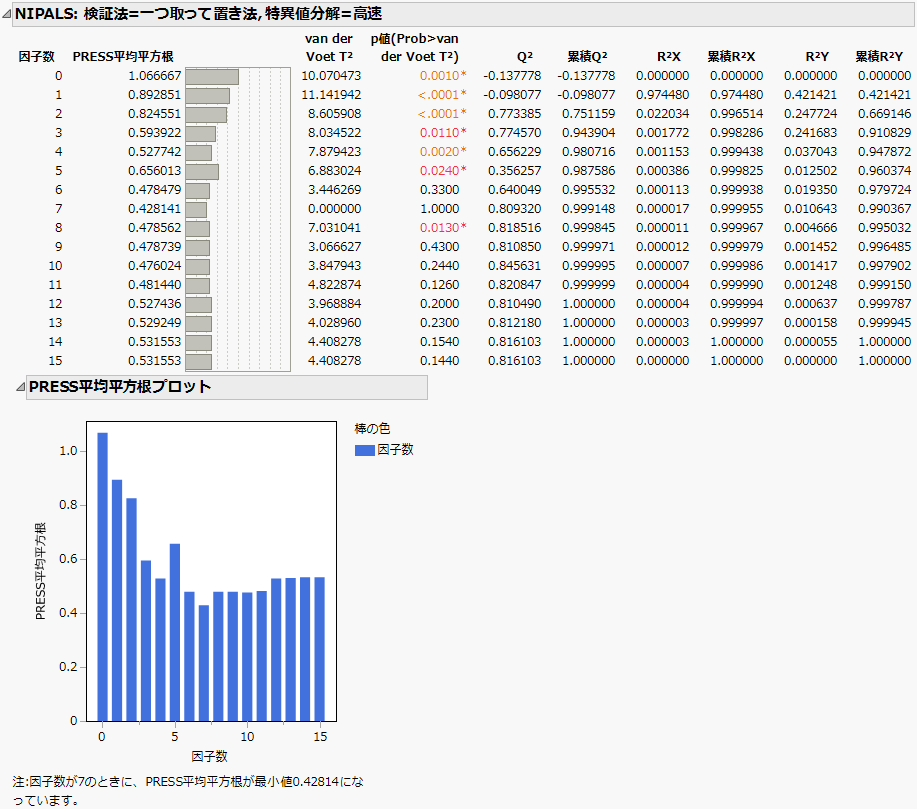917x809 pixels.
Task: Click the note about minimum PRESS at factor 7
Action: tap(188, 791)
